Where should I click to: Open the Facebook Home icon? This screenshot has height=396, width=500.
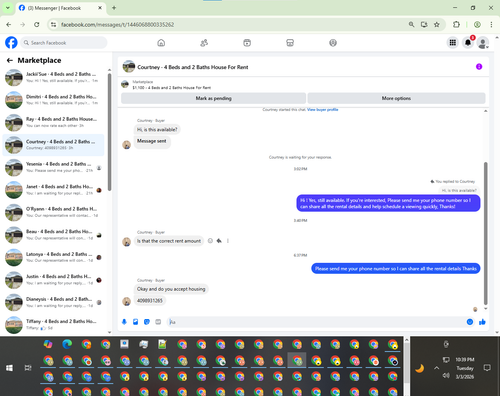(161, 43)
